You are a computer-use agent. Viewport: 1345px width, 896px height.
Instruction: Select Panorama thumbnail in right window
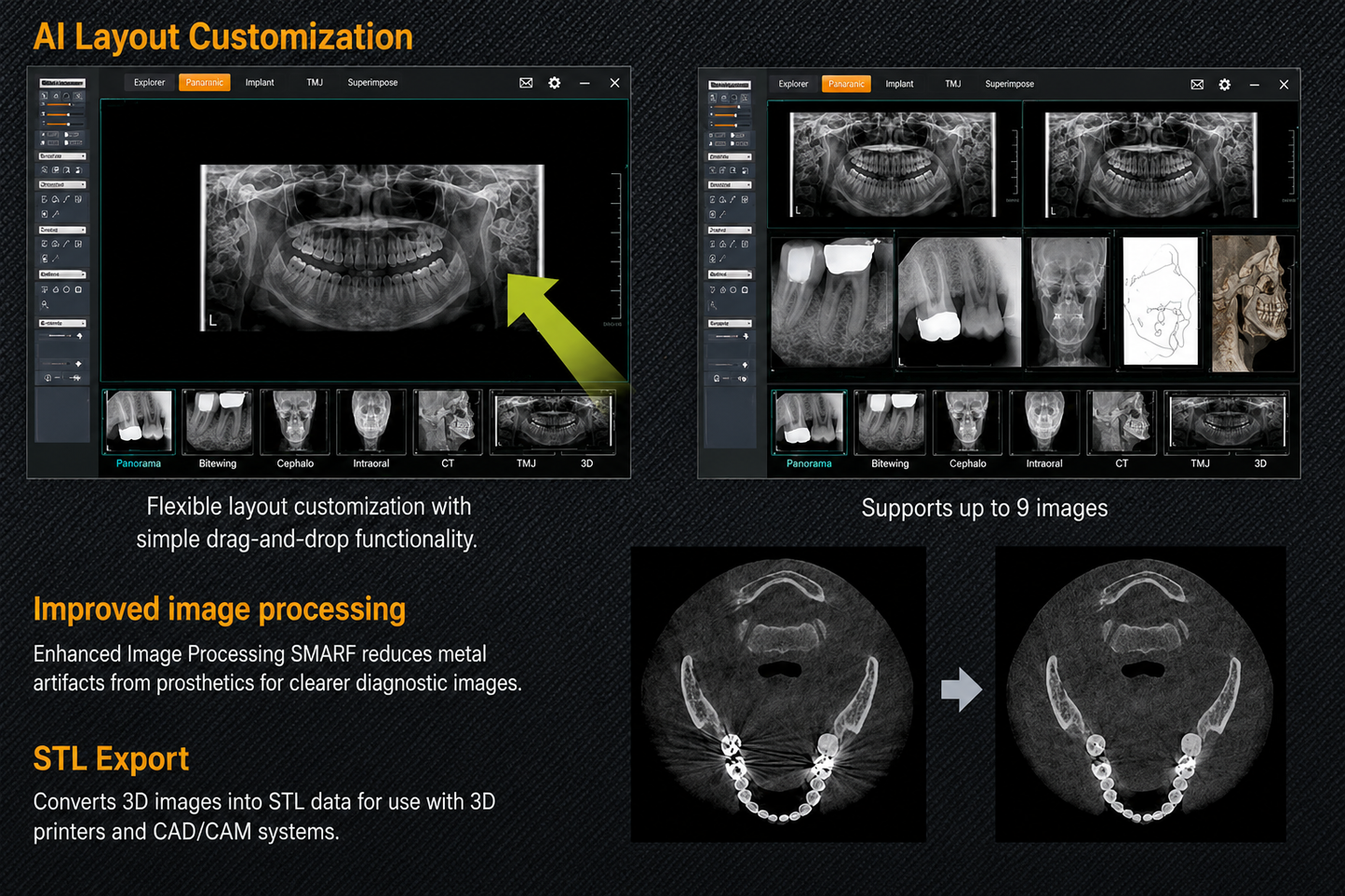pyautogui.click(x=810, y=422)
